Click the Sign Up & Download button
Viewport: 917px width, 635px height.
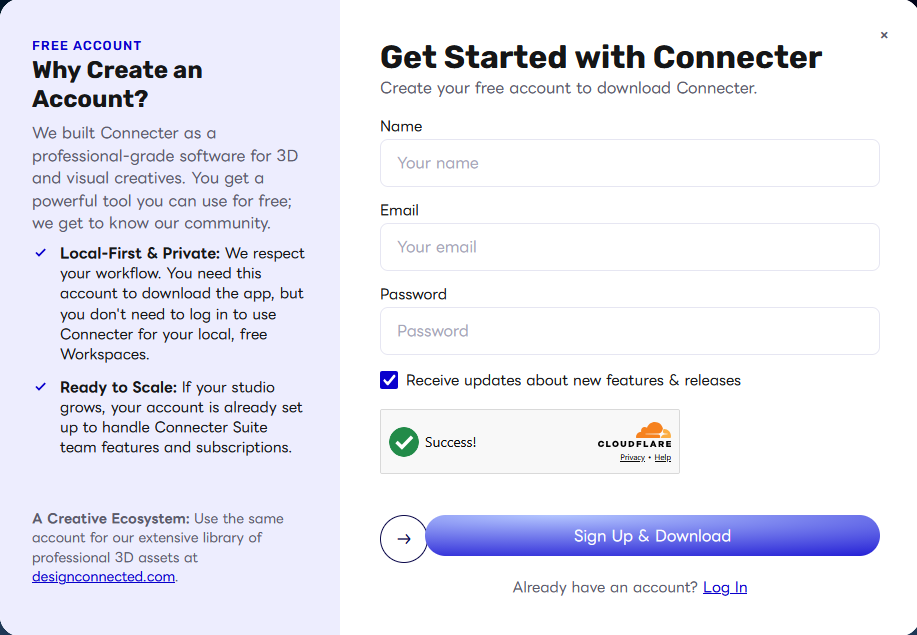coord(652,536)
